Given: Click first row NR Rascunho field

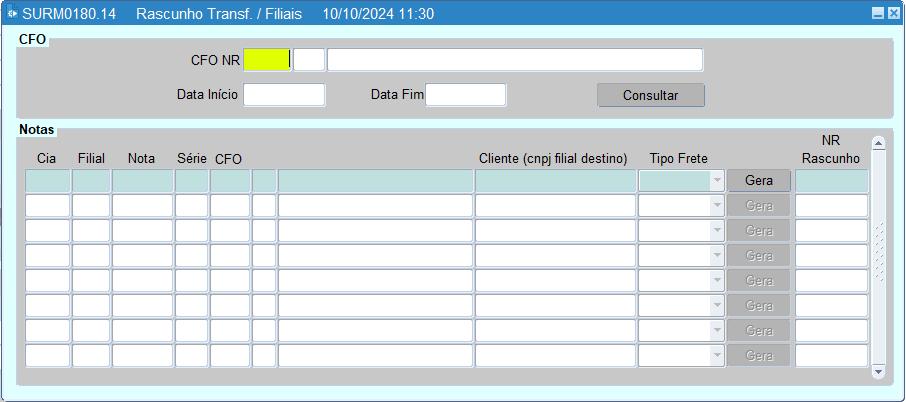Looking at the screenshot, I should click(x=831, y=181).
